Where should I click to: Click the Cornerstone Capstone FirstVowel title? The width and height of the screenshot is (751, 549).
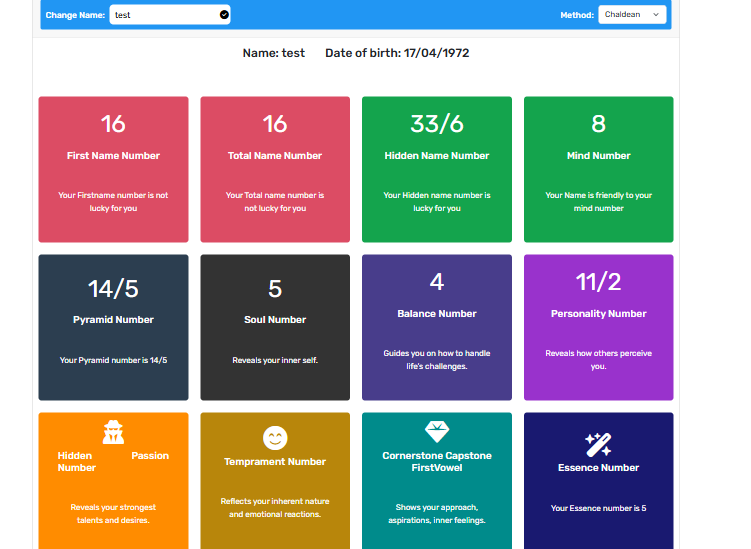(x=437, y=461)
